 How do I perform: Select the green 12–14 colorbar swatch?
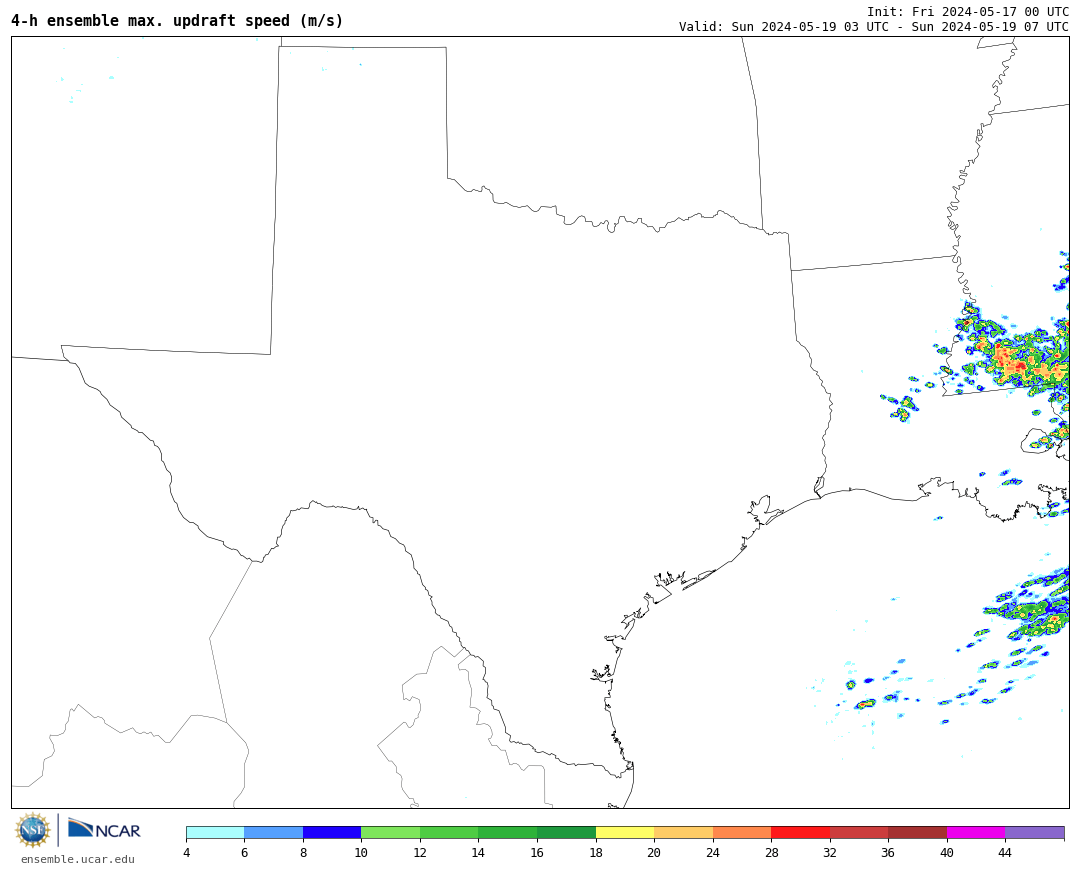(x=449, y=832)
